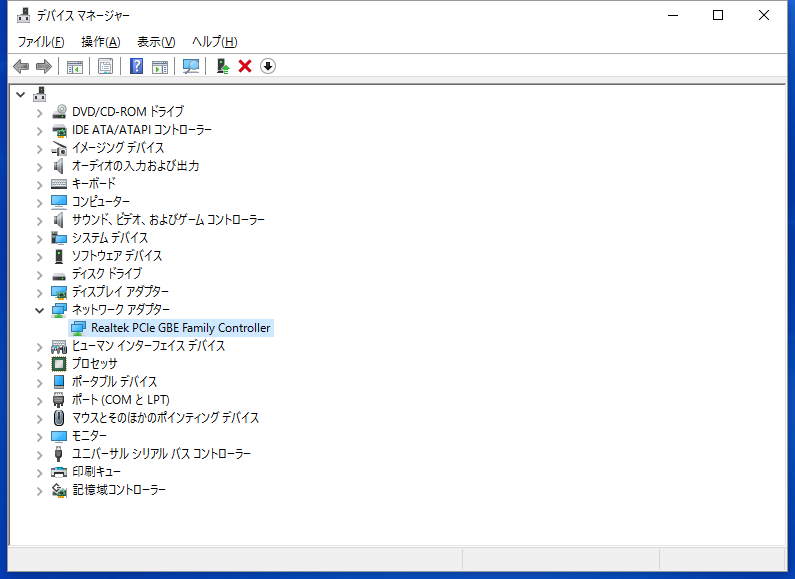Click the Forward arrow toolbar icon
795x579 pixels.
pyautogui.click(x=44, y=66)
